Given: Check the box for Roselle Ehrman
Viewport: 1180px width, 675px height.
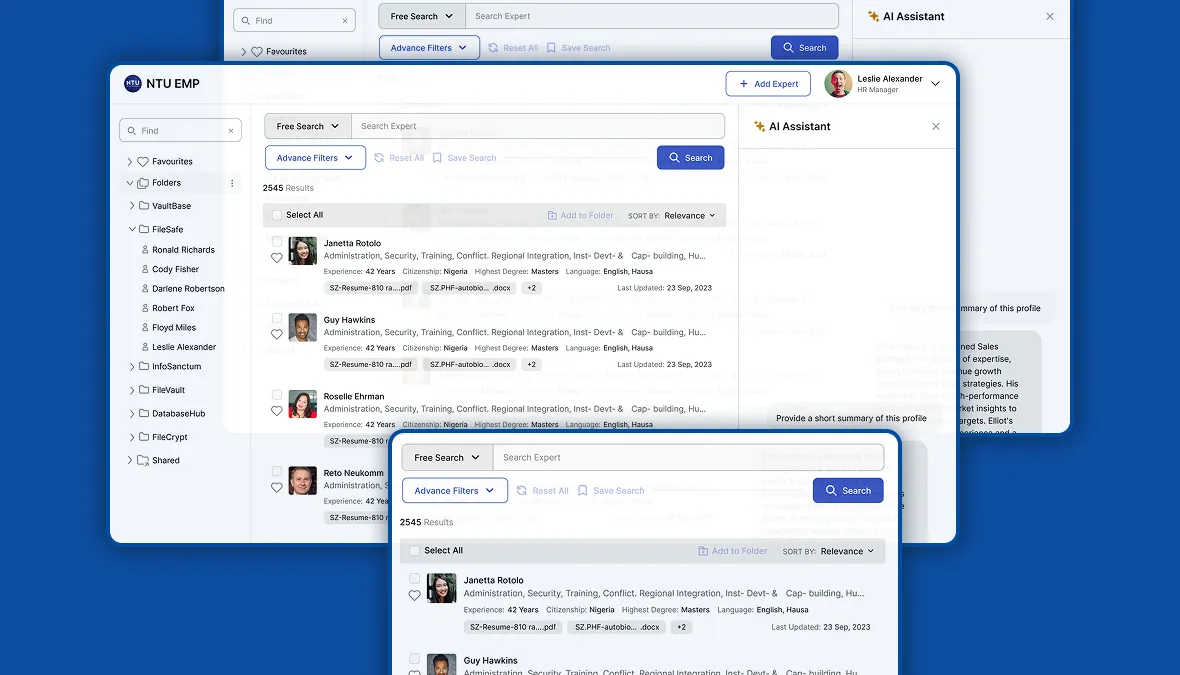Looking at the screenshot, I should click(x=277, y=395).
